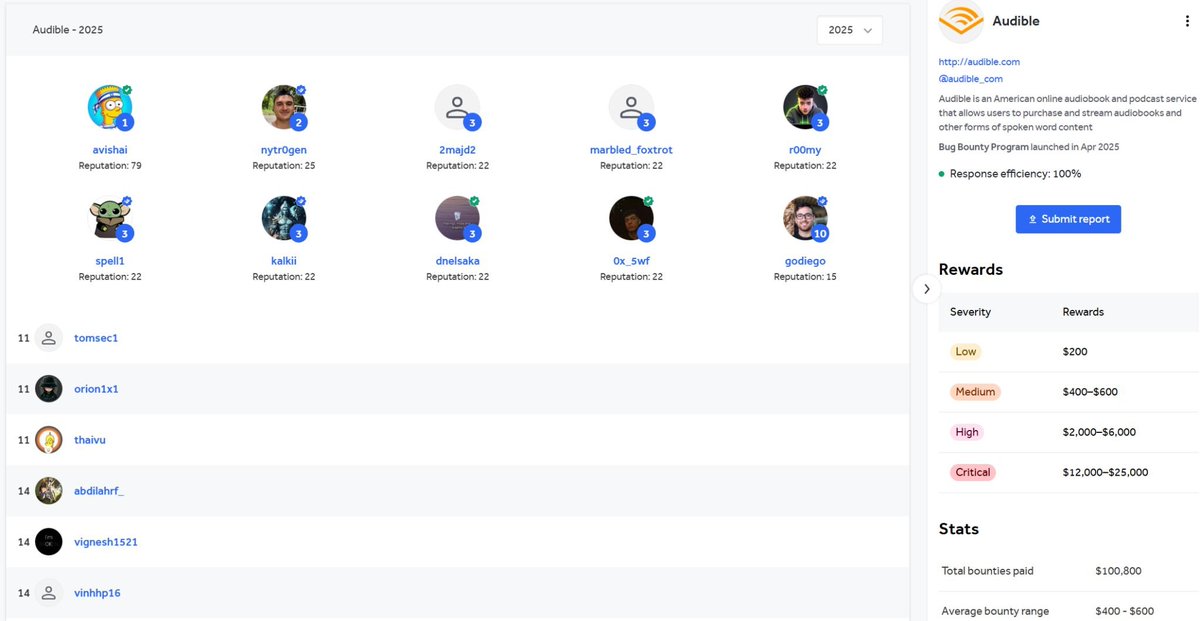Open the avishai username link
Screen dimensions: 1200x621
point(110,150)
